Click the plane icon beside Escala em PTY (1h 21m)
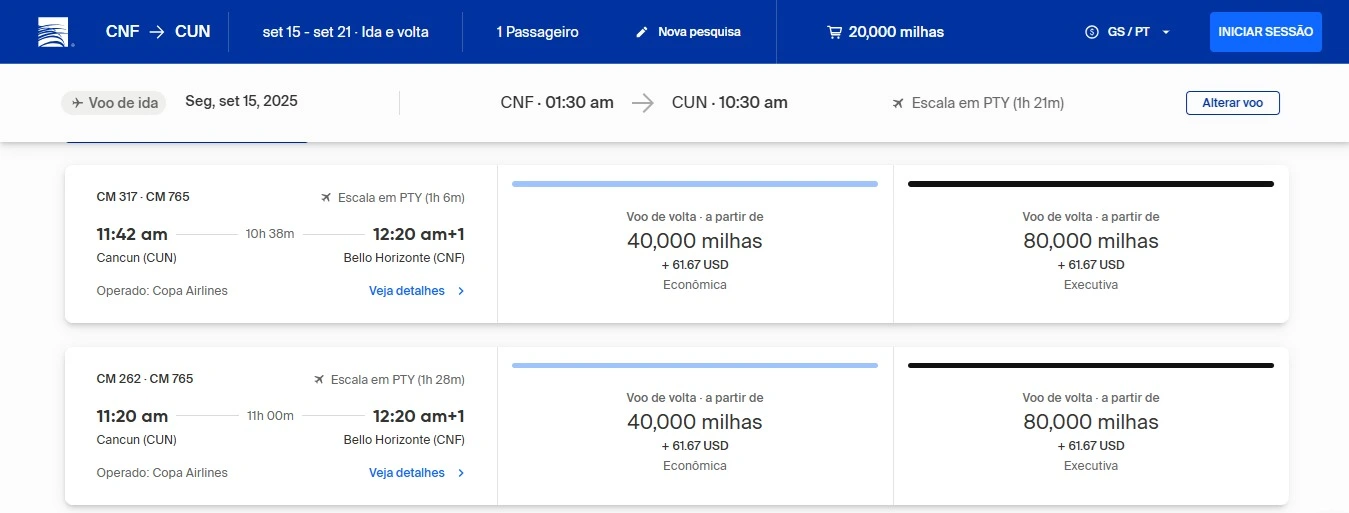 click(x=898, y=103)
